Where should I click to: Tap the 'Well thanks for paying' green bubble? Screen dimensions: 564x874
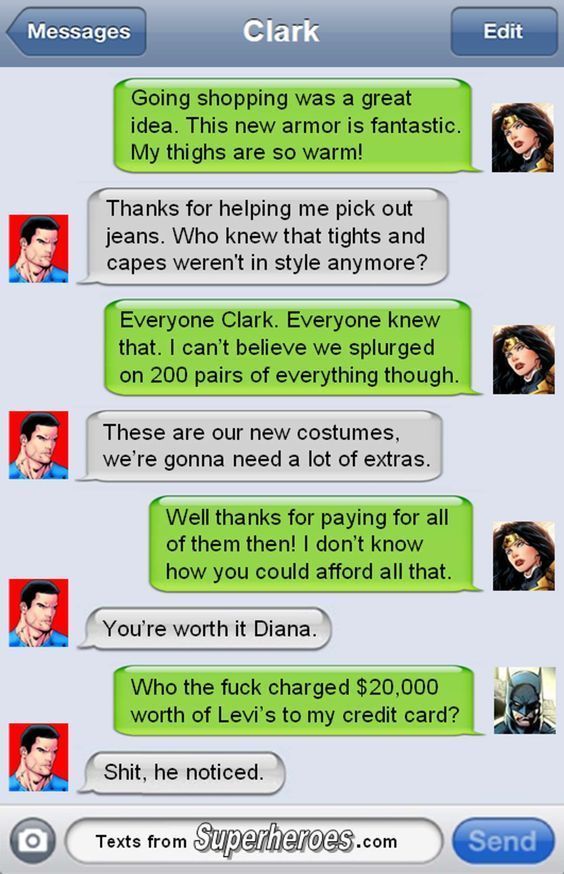tap(315, 544)
